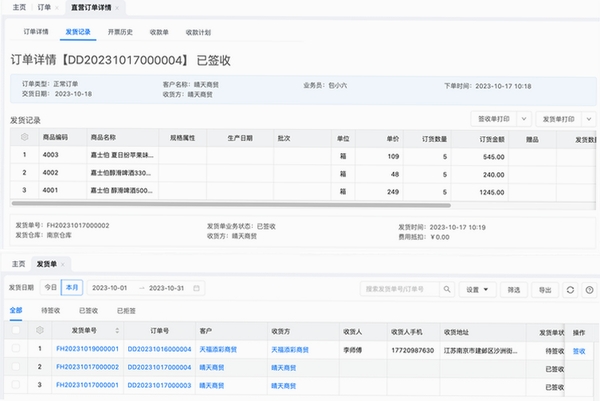Go to 主页 tab in the top window
Screen dimensions: 600x401
19,7
